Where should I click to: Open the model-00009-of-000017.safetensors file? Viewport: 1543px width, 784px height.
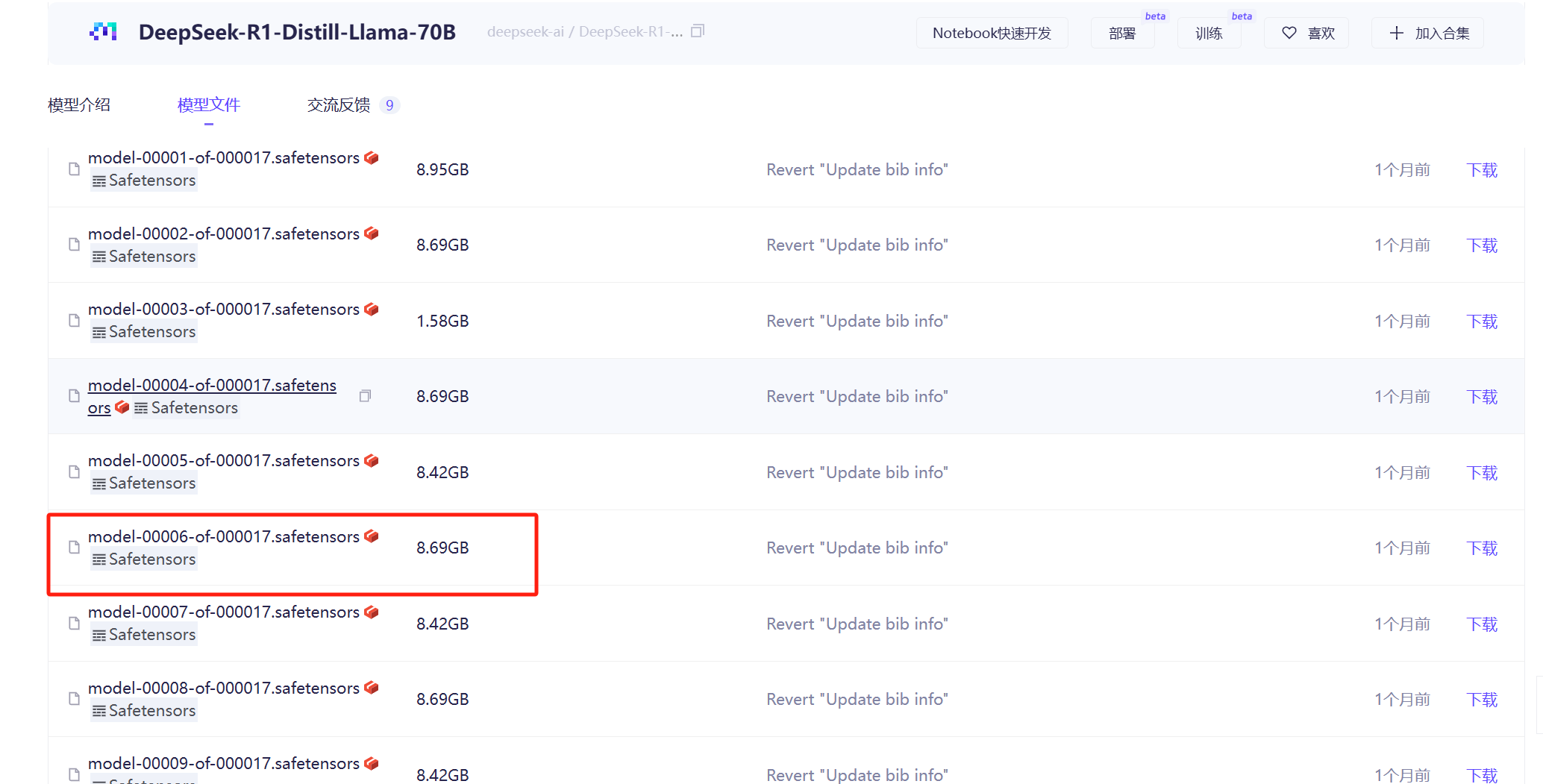click(x=224, y=763)
